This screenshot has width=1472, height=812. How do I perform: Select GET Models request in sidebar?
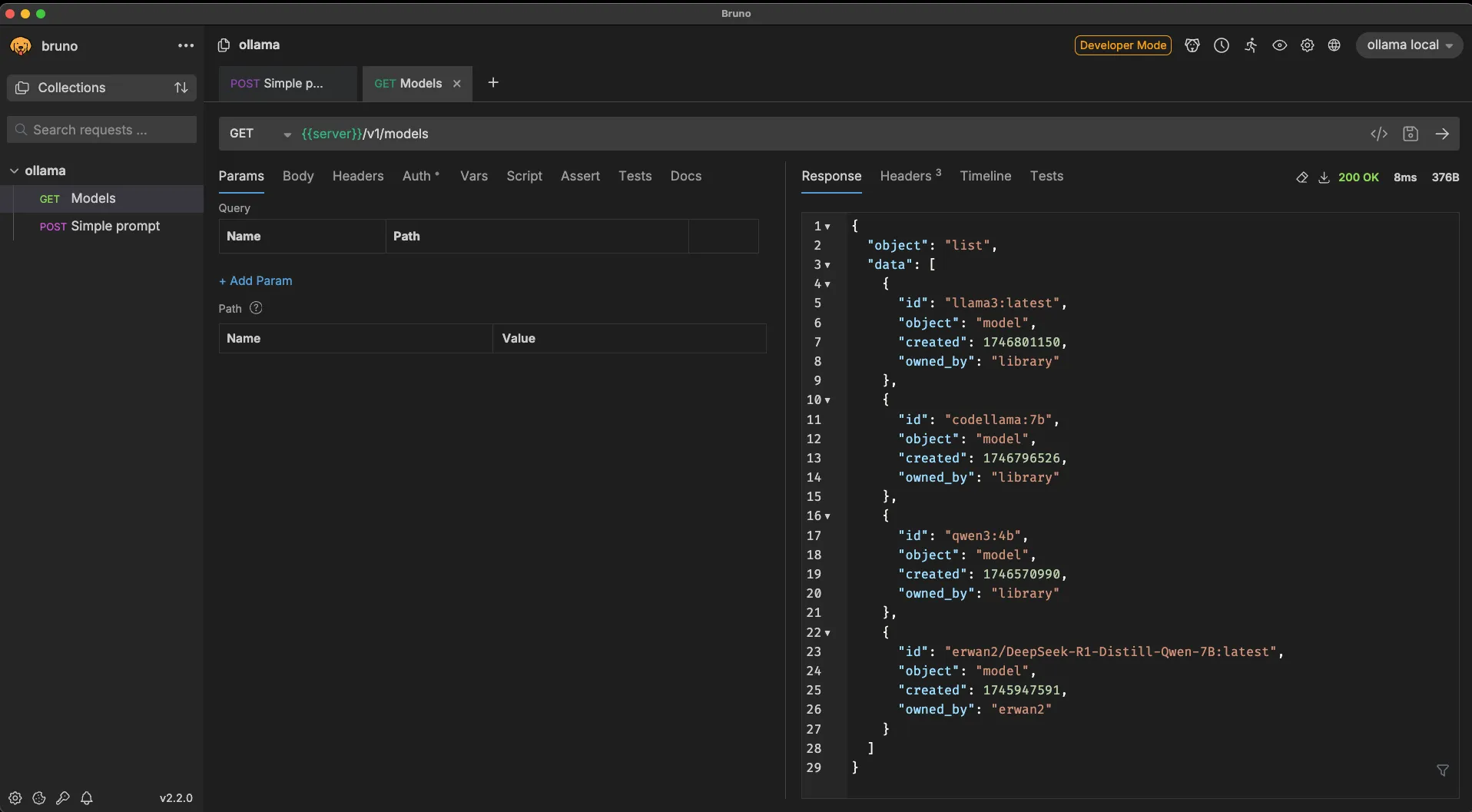point(101,199)
